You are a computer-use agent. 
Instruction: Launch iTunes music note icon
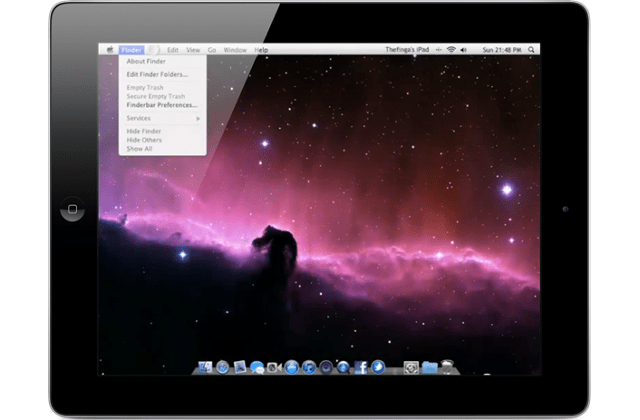coord(309,367)
